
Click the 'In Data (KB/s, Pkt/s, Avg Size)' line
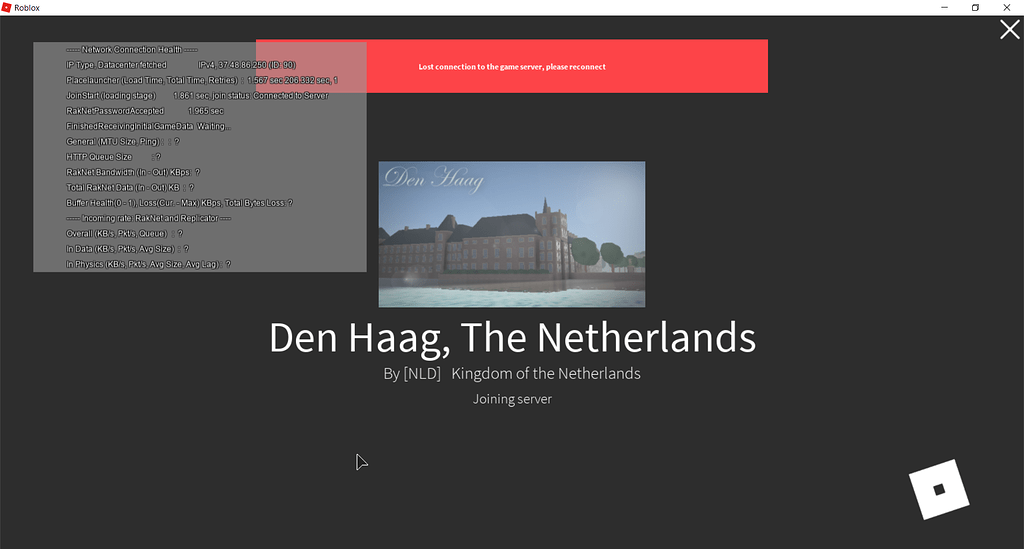point(127,249)
